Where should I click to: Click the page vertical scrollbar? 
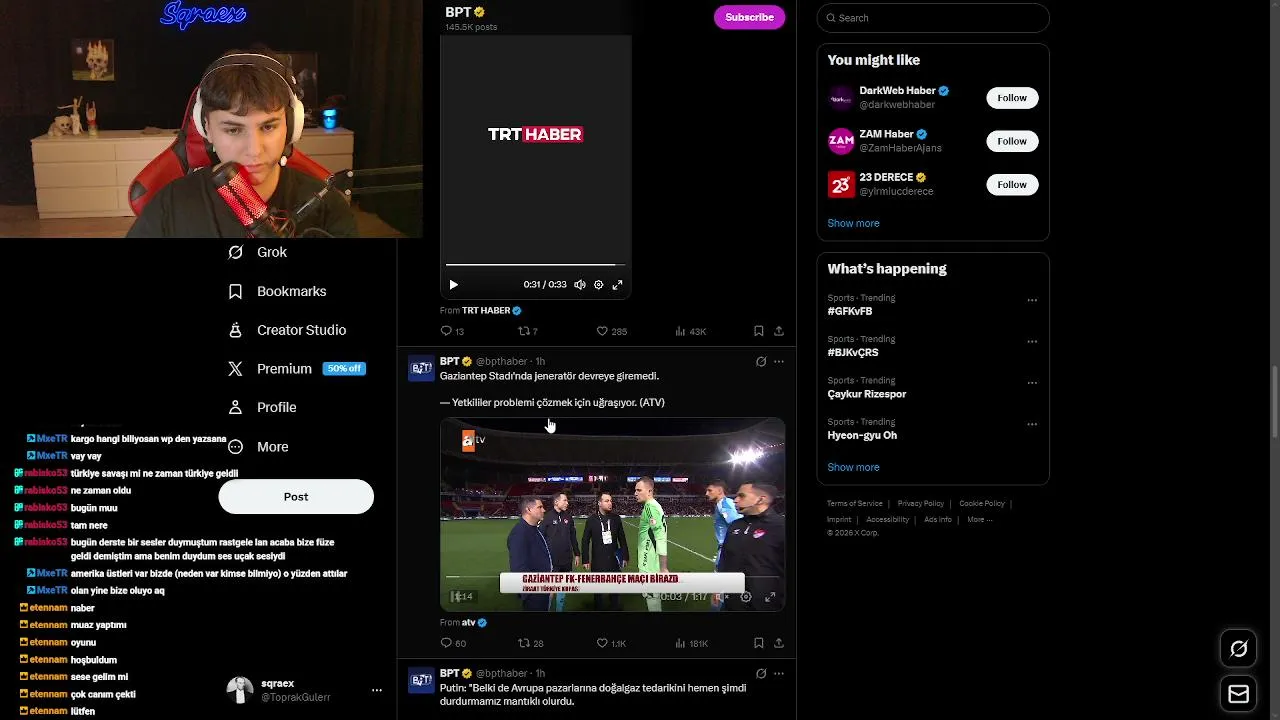coord(1274,400)
